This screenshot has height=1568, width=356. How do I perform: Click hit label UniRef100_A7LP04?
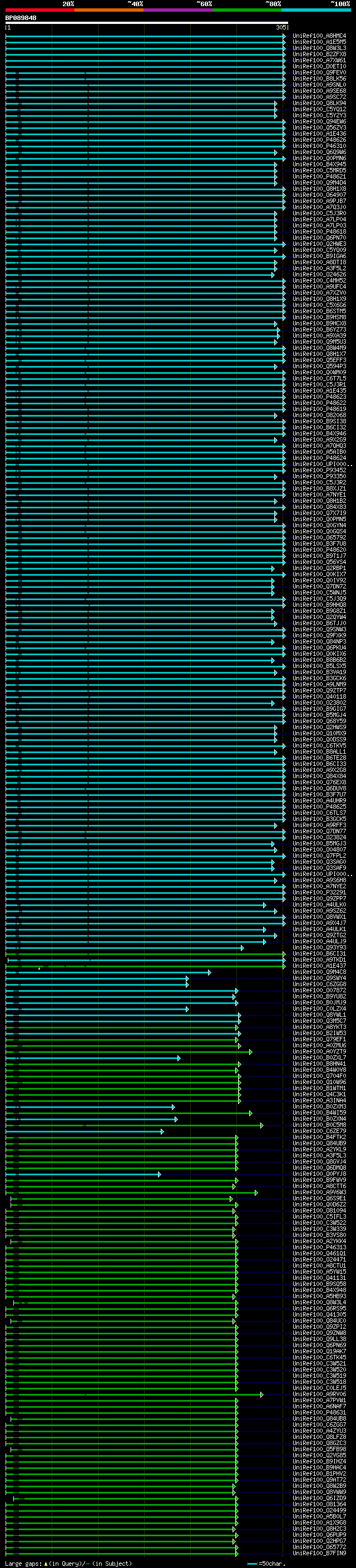pyautogui.click(x=319, y=219)
